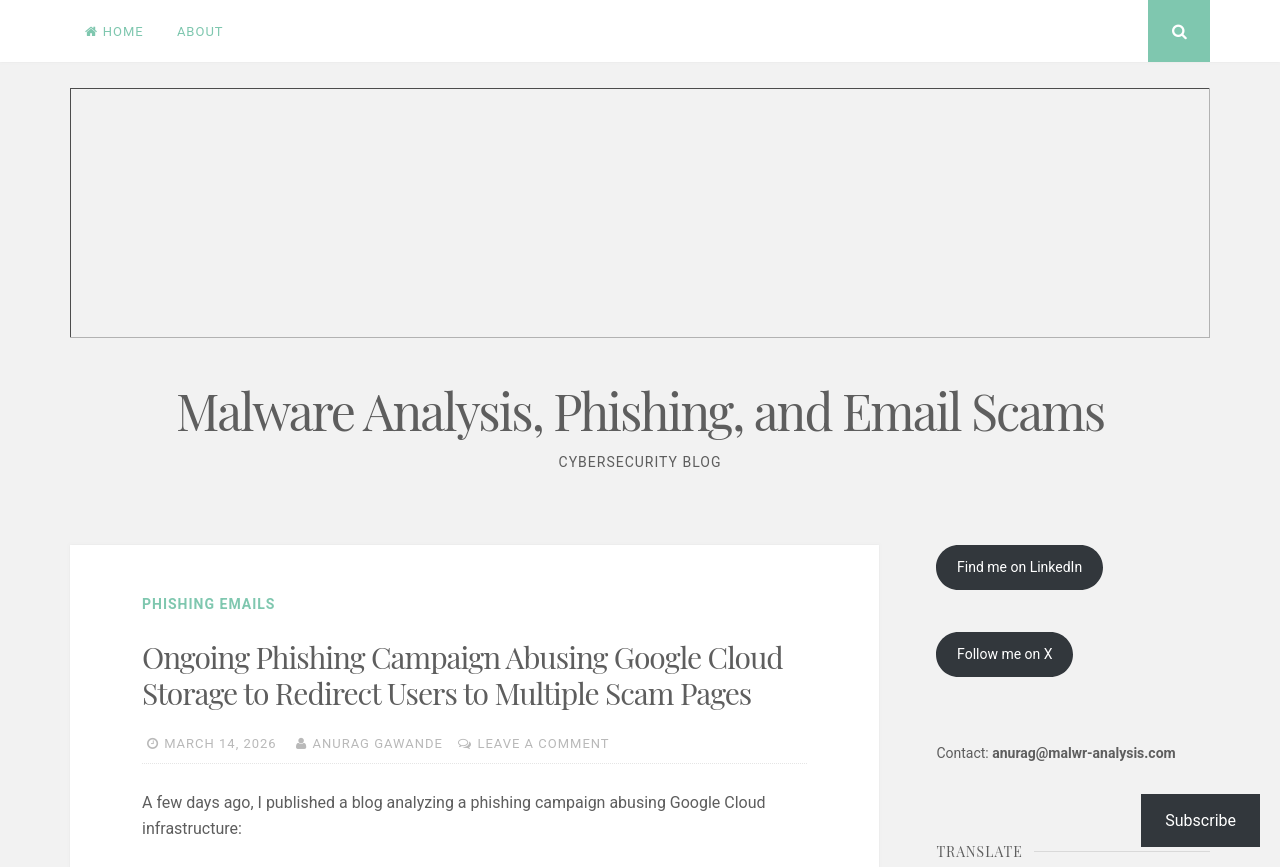Open the PHISHING EMAILS category link
This screenshot has width=1280, height=867.
coord(208,604)
